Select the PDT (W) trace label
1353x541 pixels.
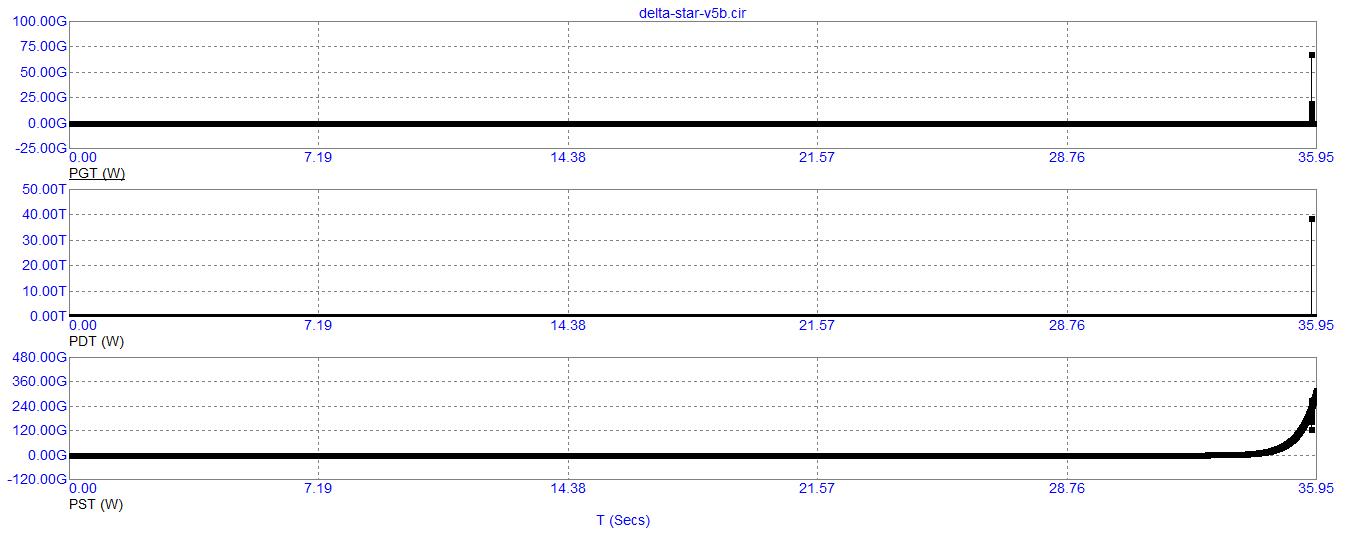pyautogui.click(x=96, y=341)
